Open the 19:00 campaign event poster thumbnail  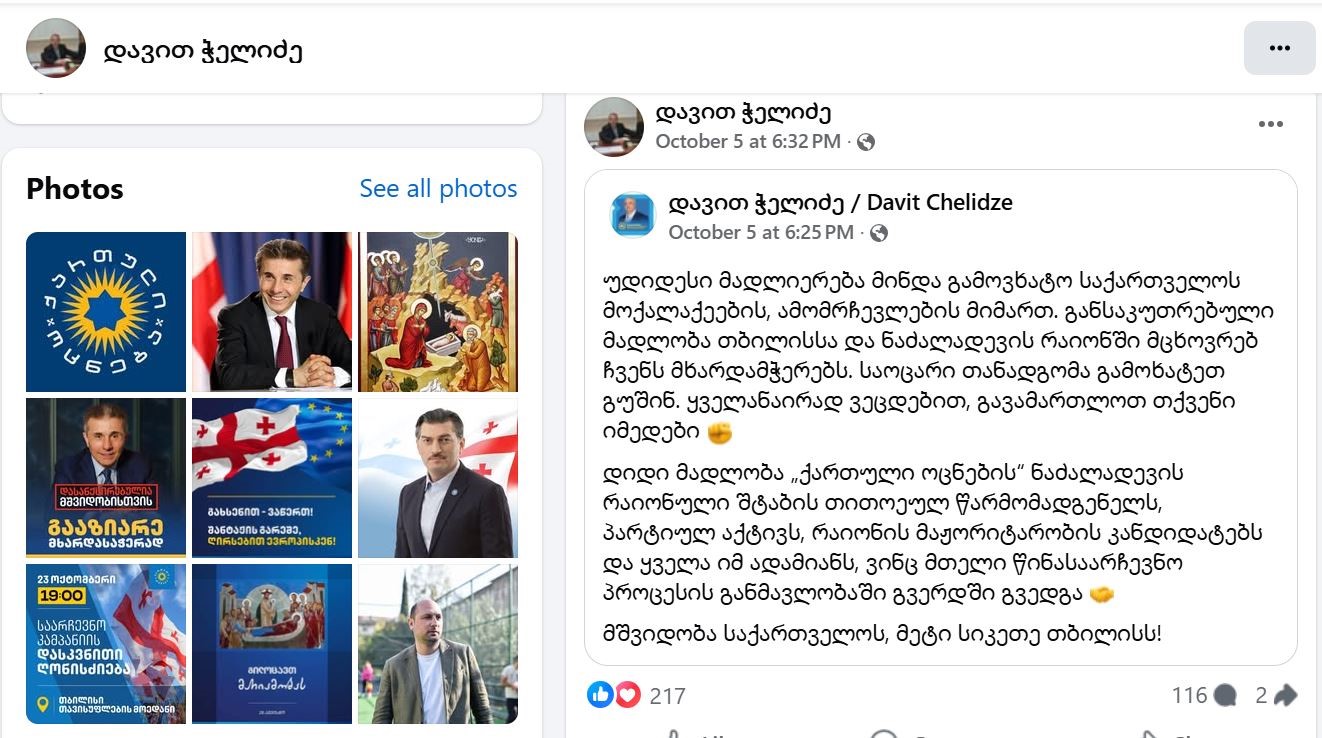pyautogui.click(x=106, y=644)
